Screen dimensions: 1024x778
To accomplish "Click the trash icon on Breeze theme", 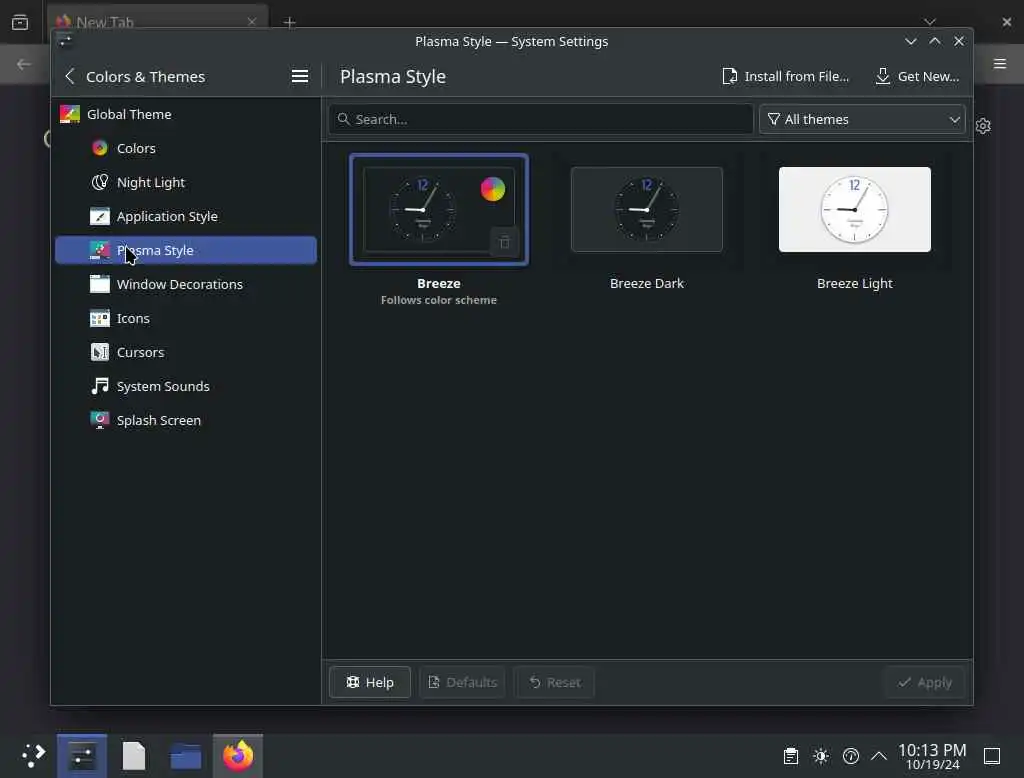I will click(x=504, y=242).
